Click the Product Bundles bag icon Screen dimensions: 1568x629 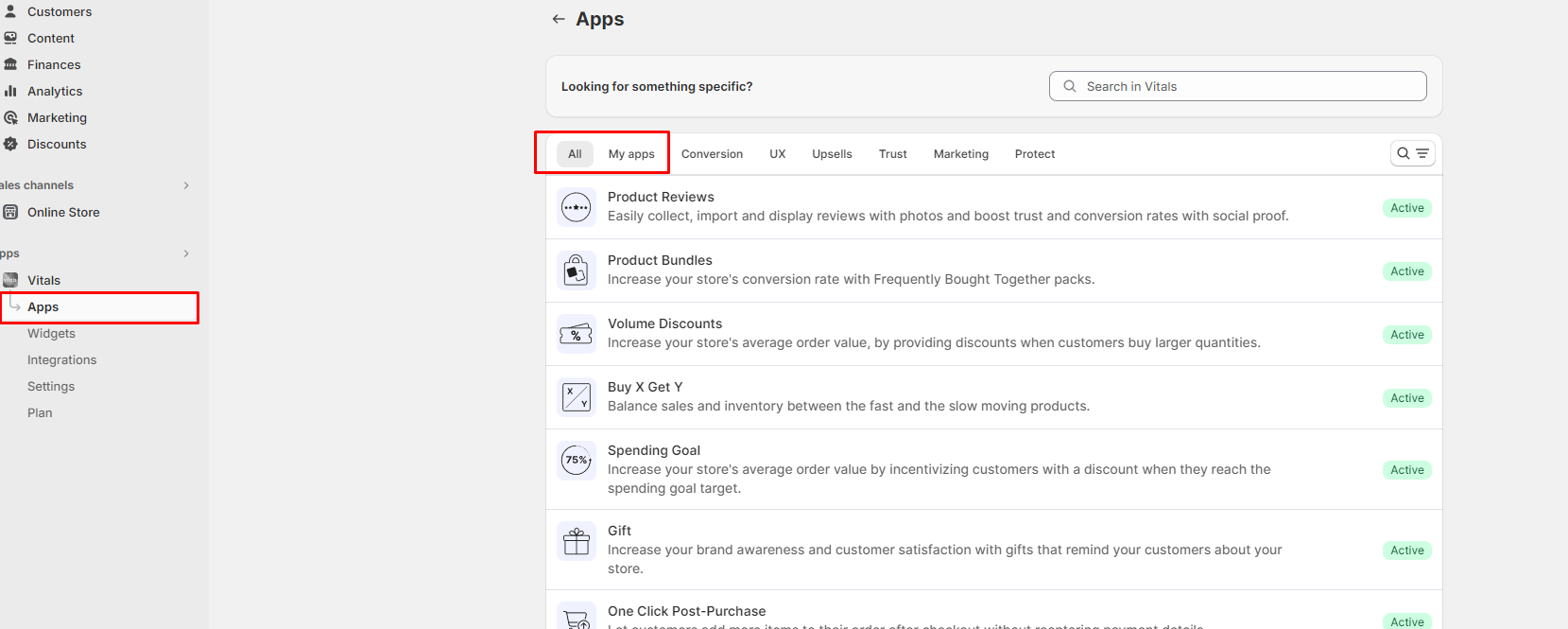576,271
